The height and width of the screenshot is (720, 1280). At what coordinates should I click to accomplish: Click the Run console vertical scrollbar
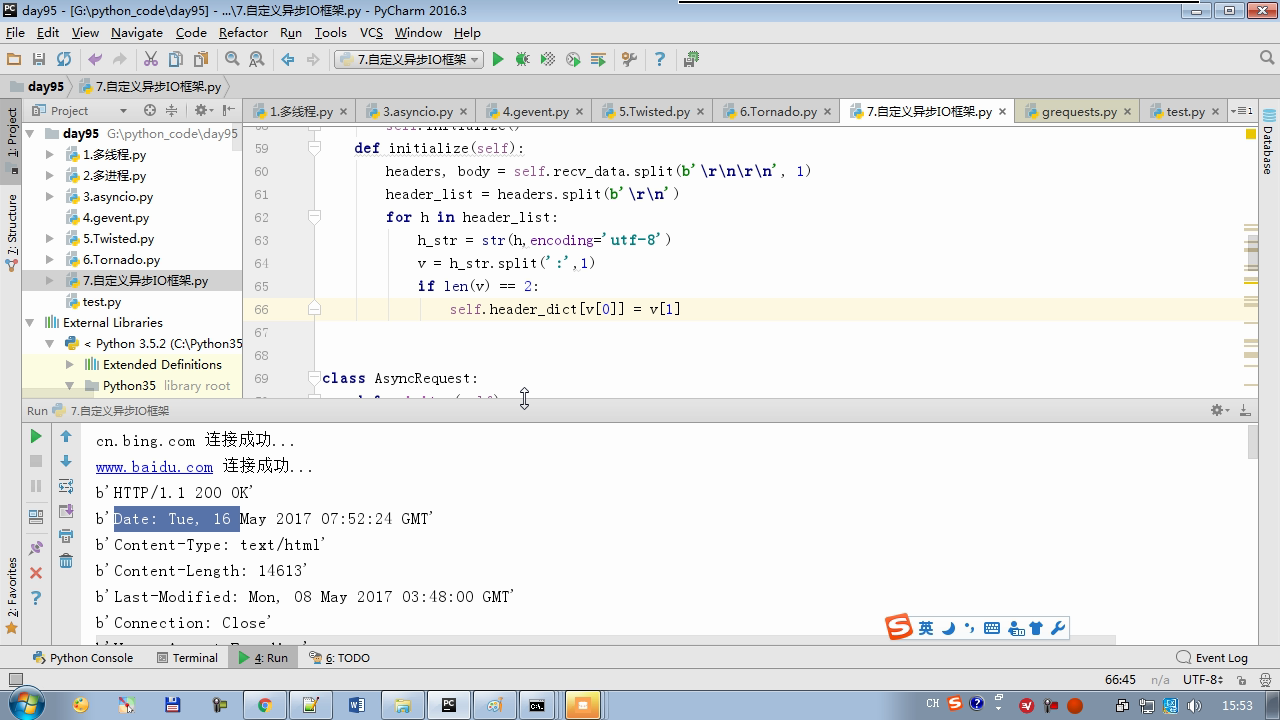(1253, 443)
